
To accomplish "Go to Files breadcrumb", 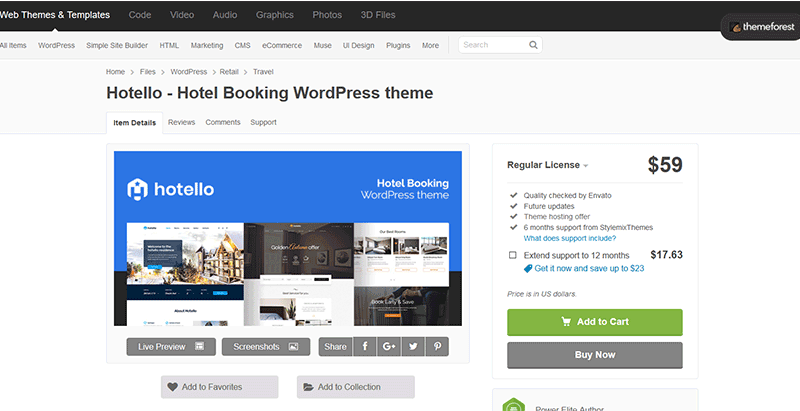I will click(x=148, y=72).
